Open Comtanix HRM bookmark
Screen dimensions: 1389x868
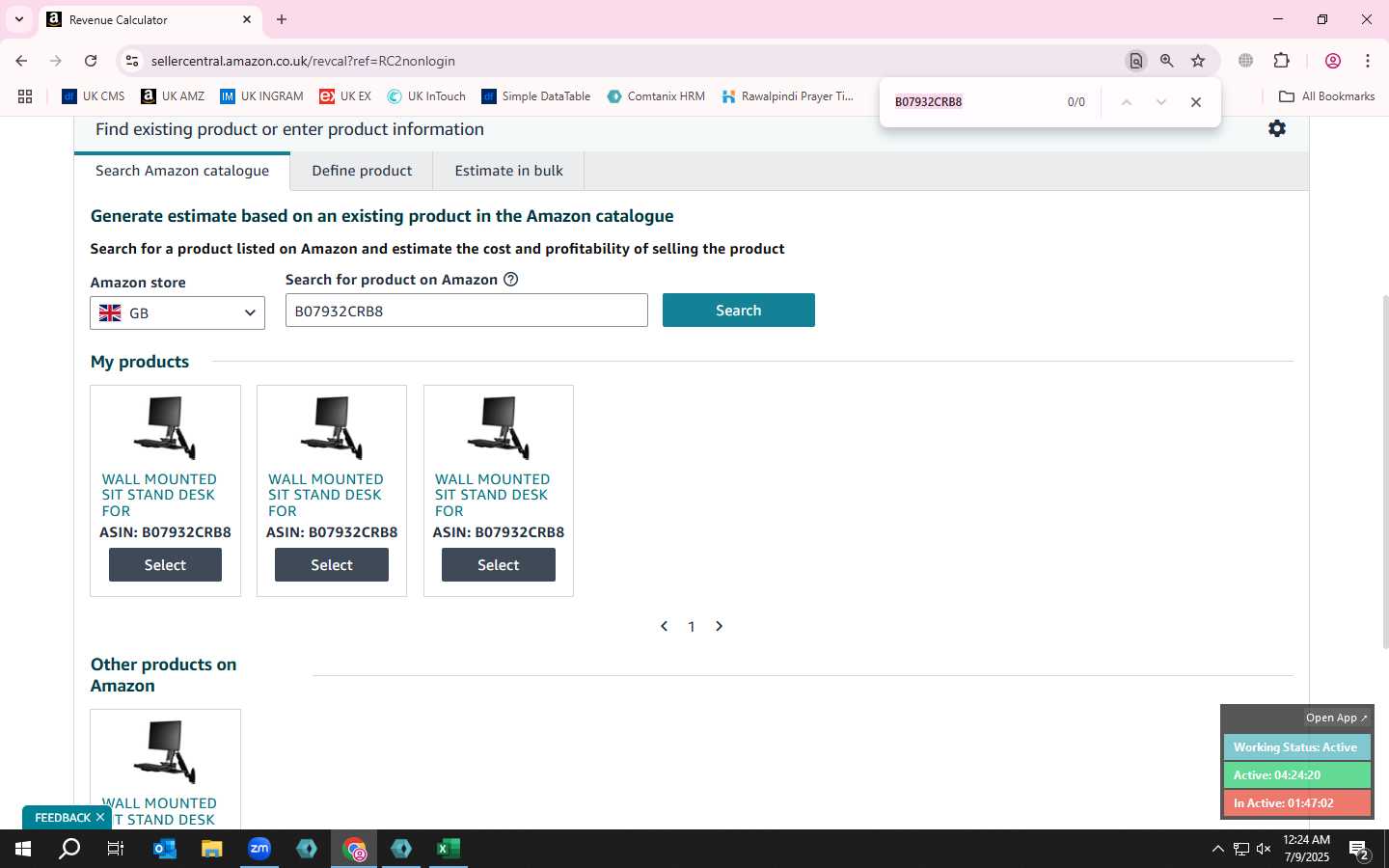(x=656, y=96)
